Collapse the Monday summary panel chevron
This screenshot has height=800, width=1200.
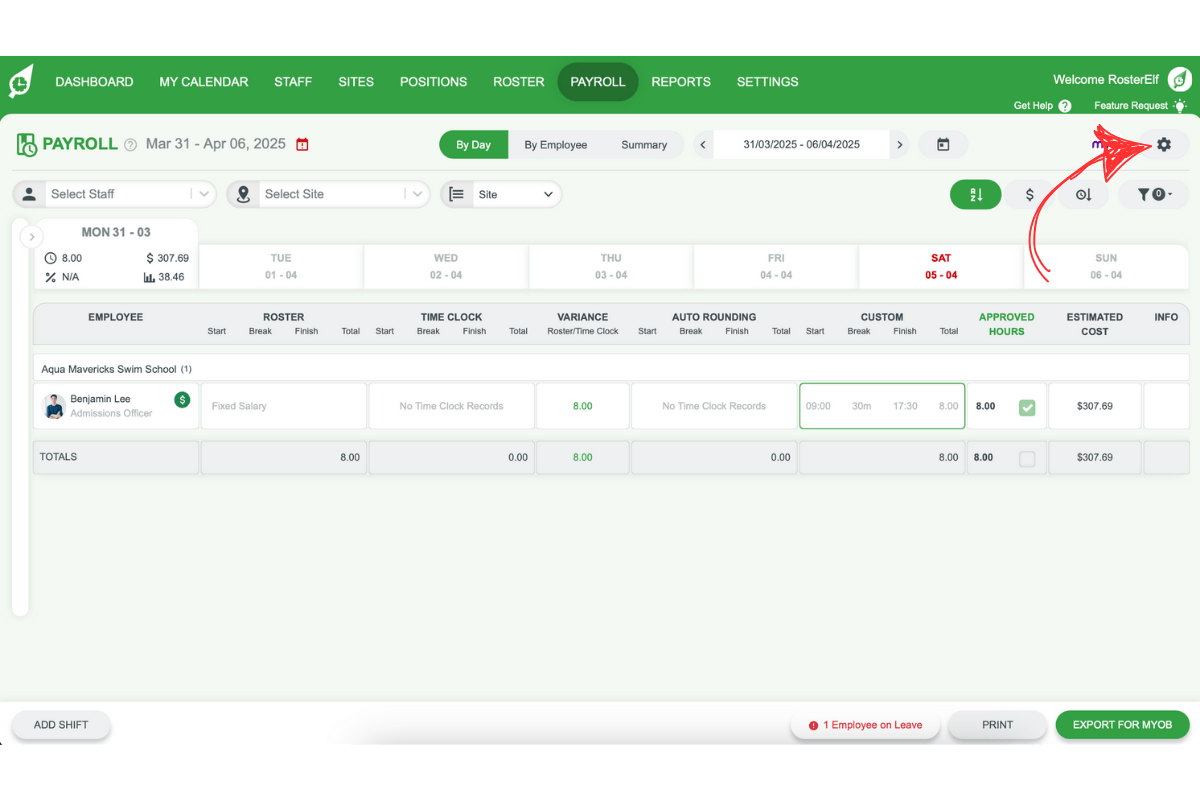coord(31,236)
